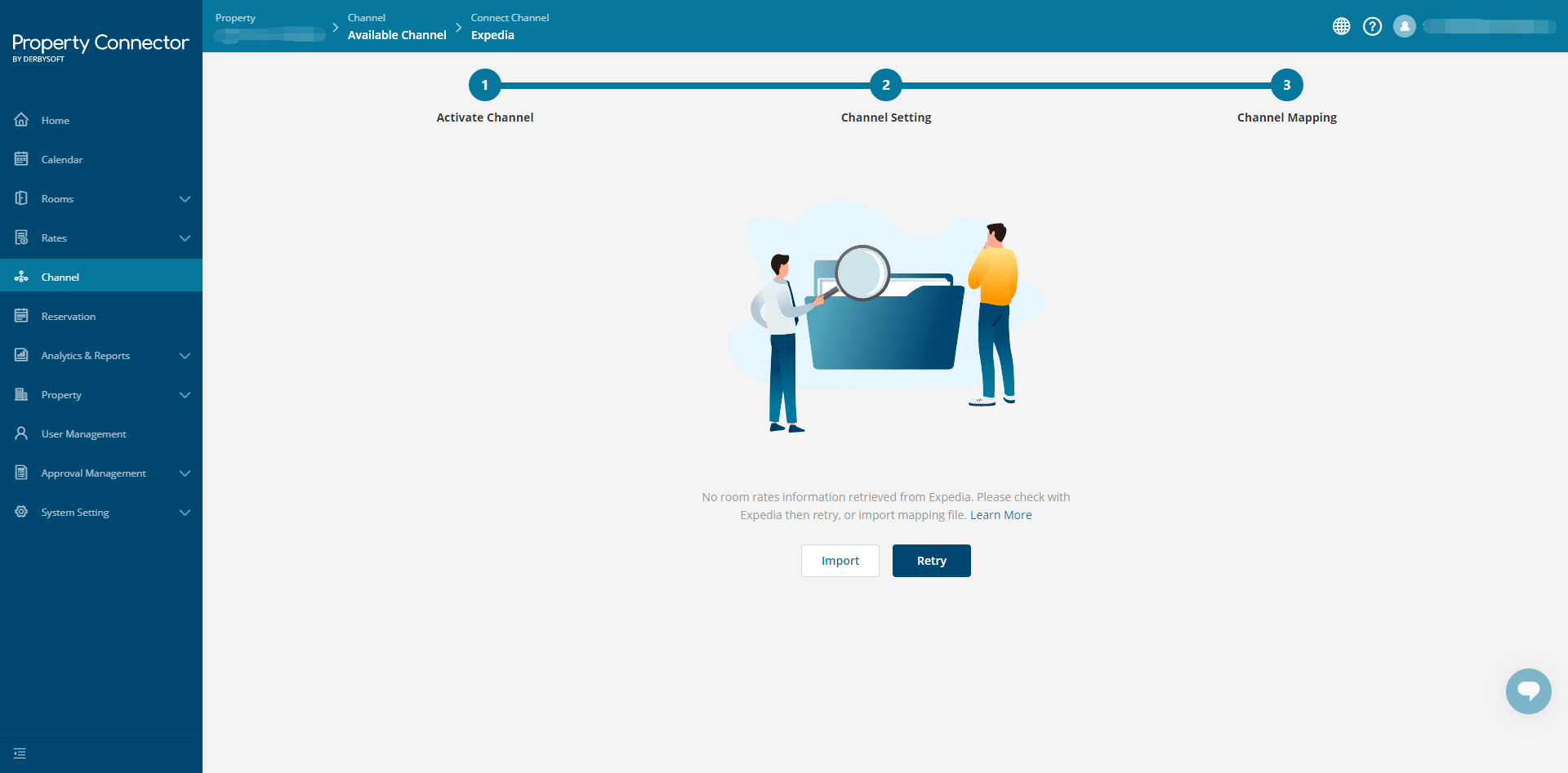Viewport: 1568px width, 773px height.
Task: Expand the Property menu chevron
Action: (x=185, y=395)
